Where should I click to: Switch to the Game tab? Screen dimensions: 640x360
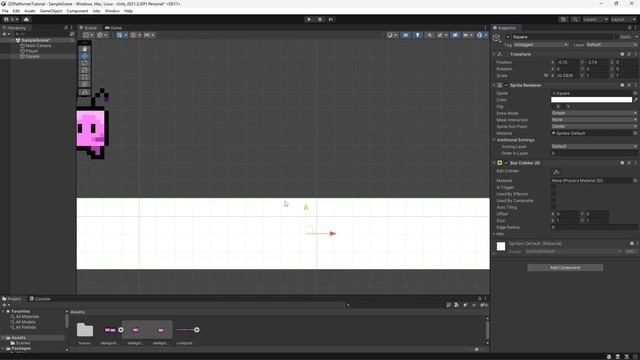pyautogui.click(x=113, y=28)
